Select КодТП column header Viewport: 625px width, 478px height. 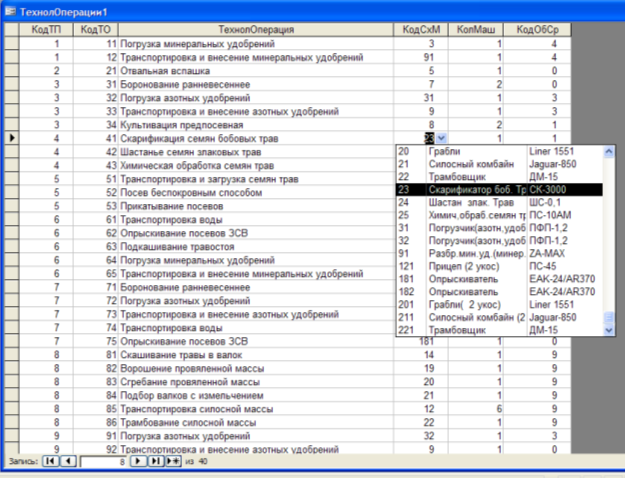(46, 30)
